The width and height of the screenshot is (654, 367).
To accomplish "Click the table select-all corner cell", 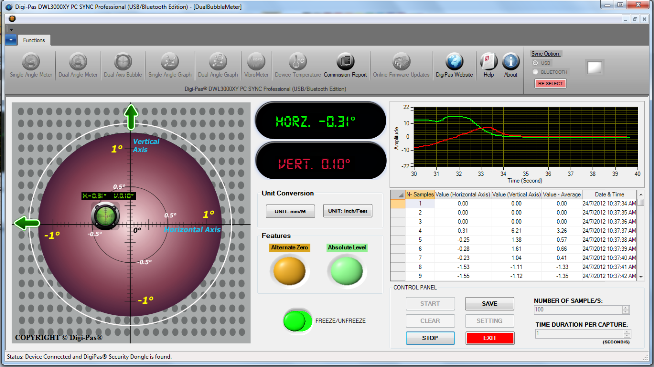I will (x=398, y=194).
